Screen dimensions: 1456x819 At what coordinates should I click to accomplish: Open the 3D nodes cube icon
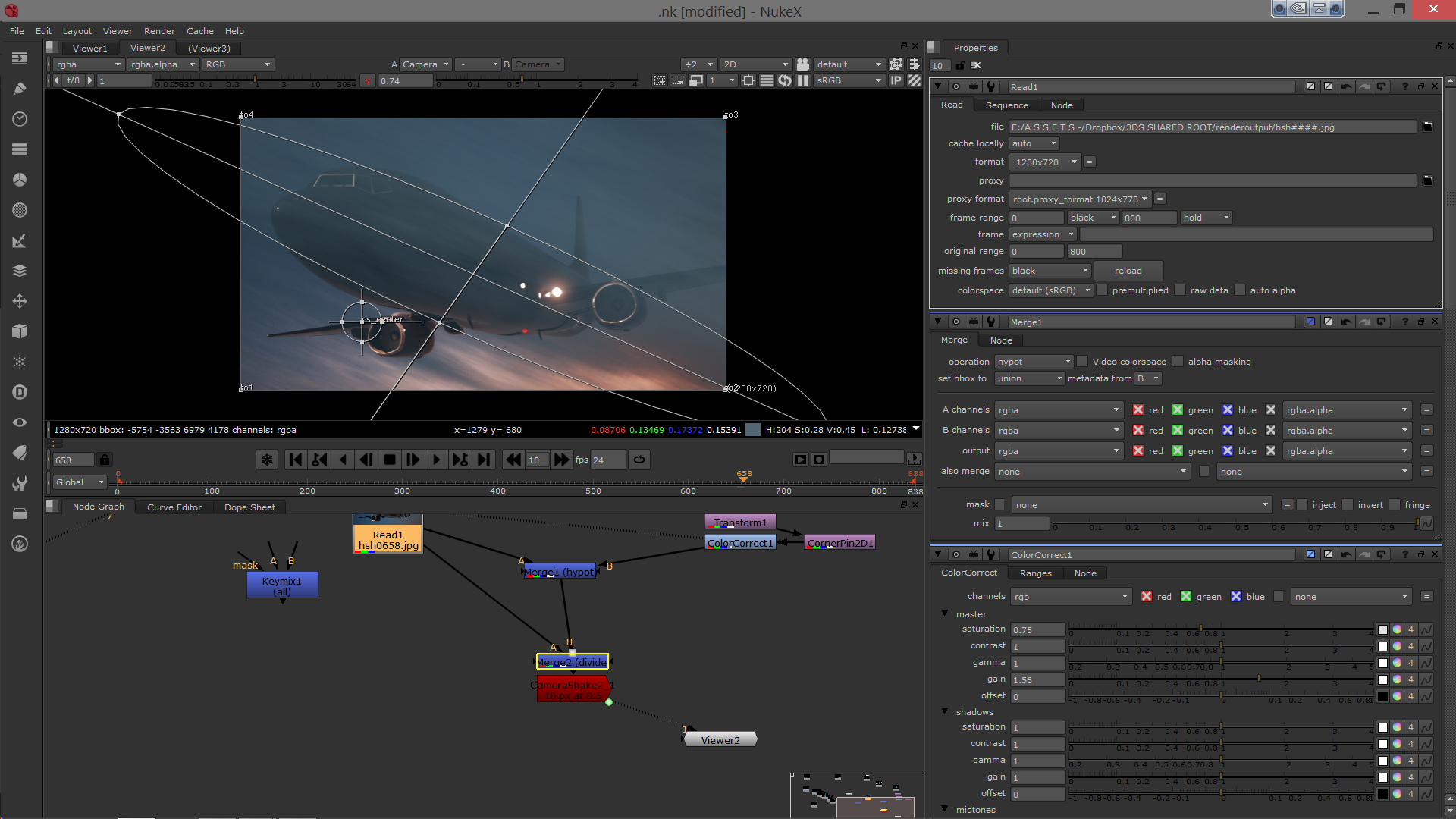tap(20, 331)
